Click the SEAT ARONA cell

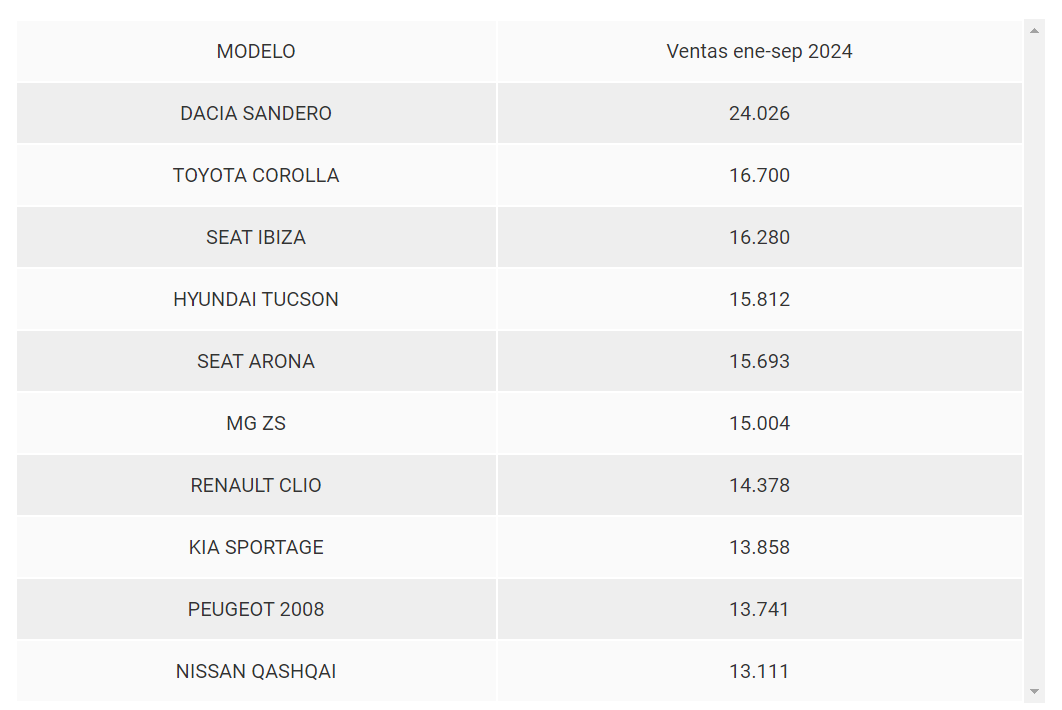point(256,361)
